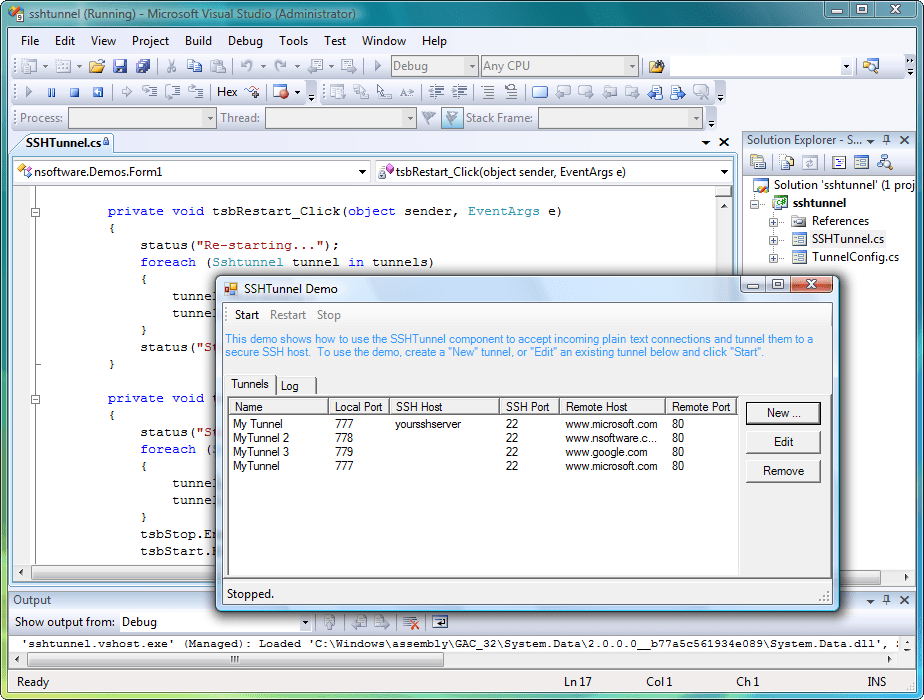The width and height of the screenshot is (924, 700).
Task: Click the Save All icon
Action: 143,66
